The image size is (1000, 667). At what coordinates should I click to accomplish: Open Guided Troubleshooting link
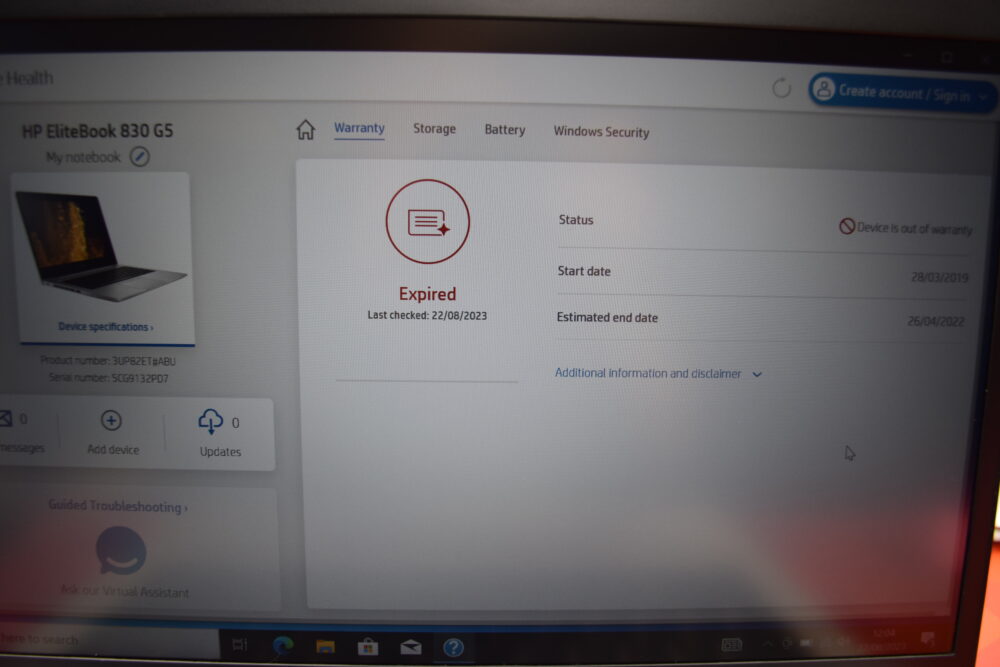tap(118, 506)
